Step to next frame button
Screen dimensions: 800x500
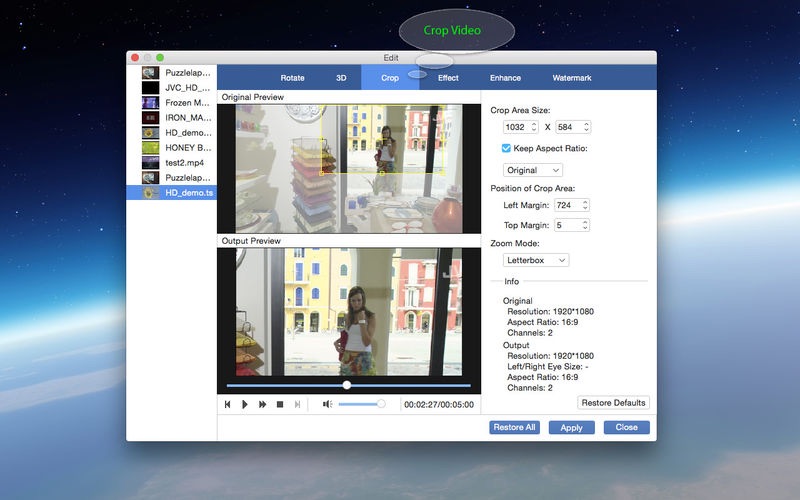297,405
